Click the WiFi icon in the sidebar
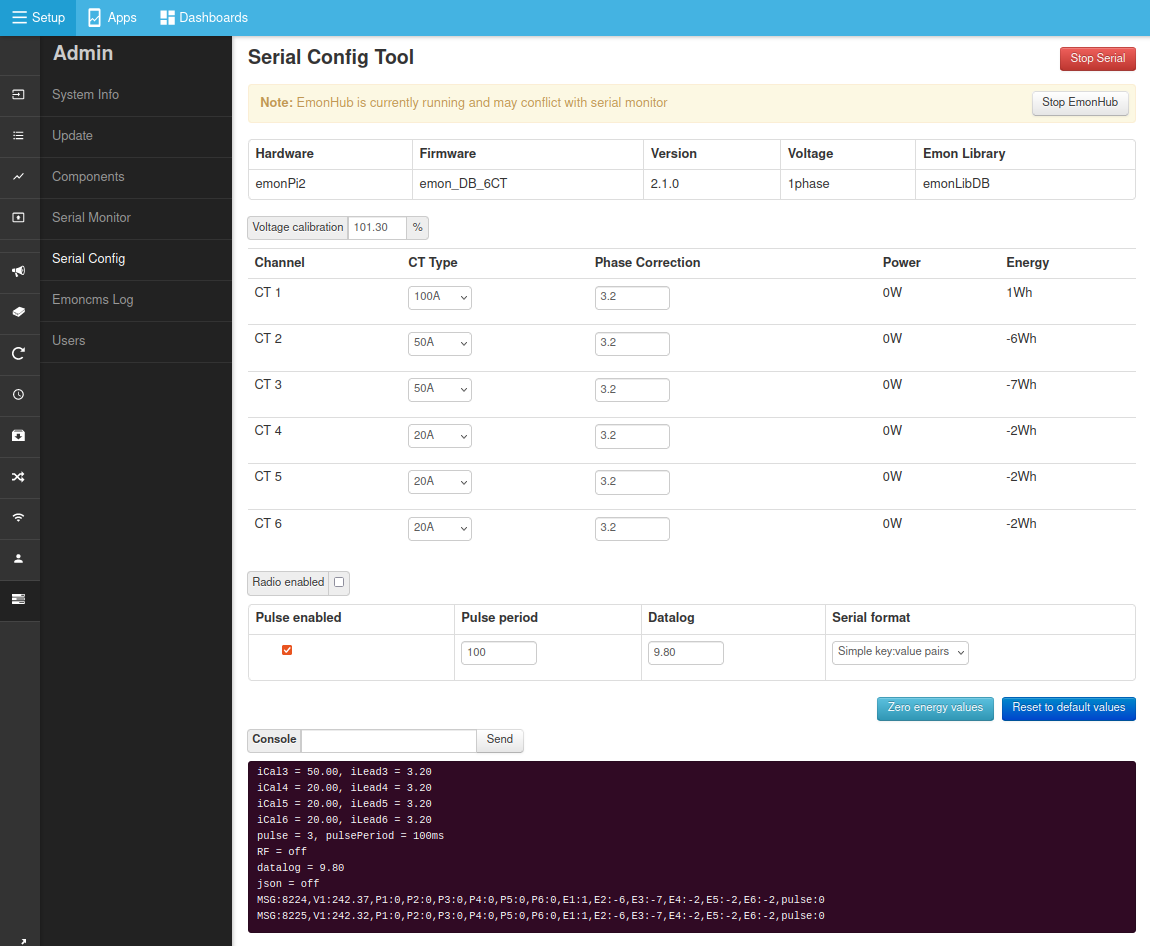The width and height of the screenshot is (1150, 946). (x=18, y=518)
